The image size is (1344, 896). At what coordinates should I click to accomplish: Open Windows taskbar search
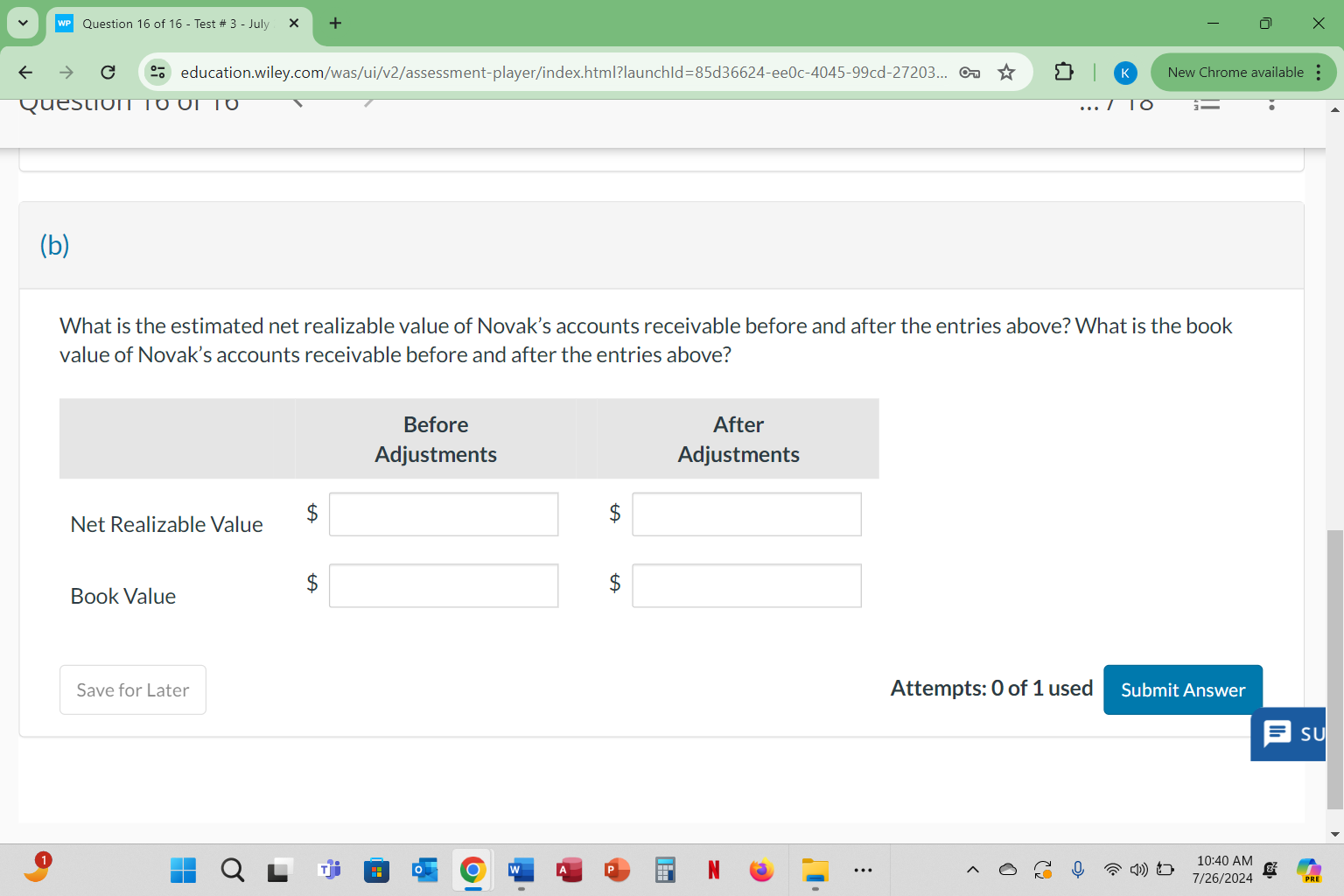(232, 870)
